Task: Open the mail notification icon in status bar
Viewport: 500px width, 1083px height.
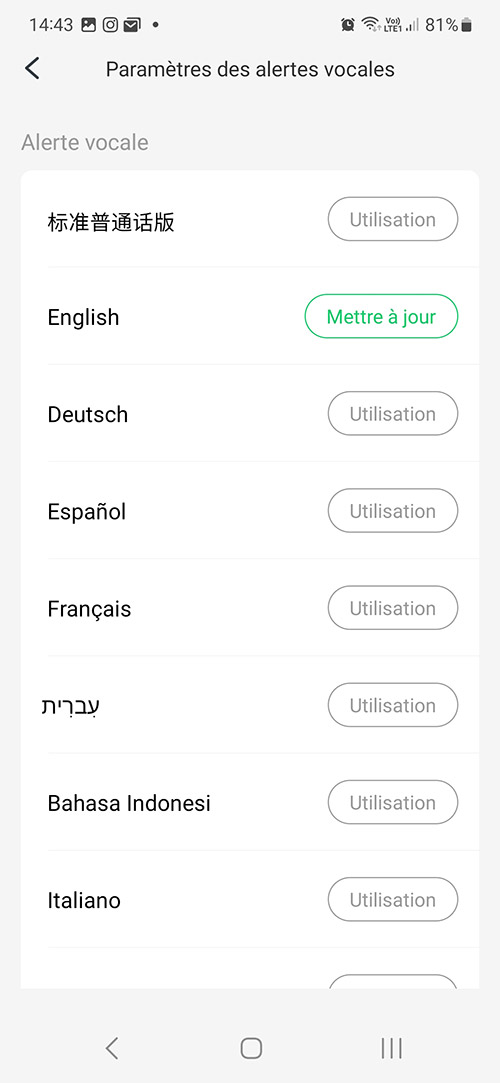Action: [x=131, y=26]
